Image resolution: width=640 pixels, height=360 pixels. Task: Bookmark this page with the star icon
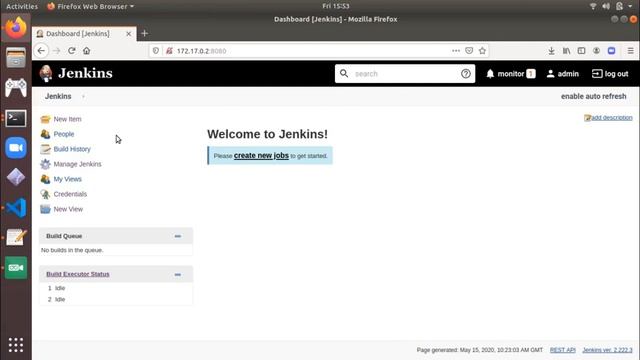(x=482, y=51)
